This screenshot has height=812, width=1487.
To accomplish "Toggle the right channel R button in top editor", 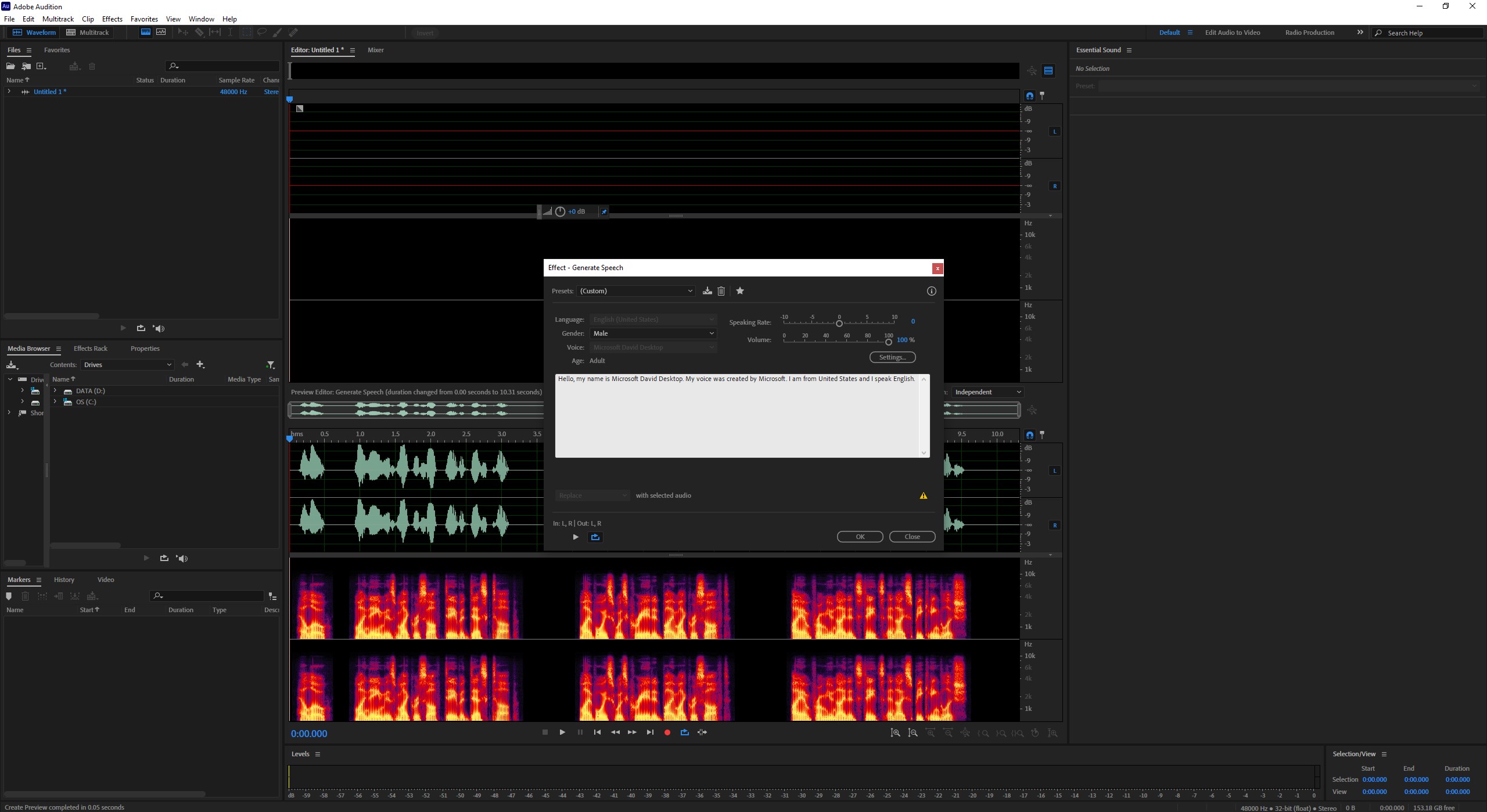I will pos(1055,186).
